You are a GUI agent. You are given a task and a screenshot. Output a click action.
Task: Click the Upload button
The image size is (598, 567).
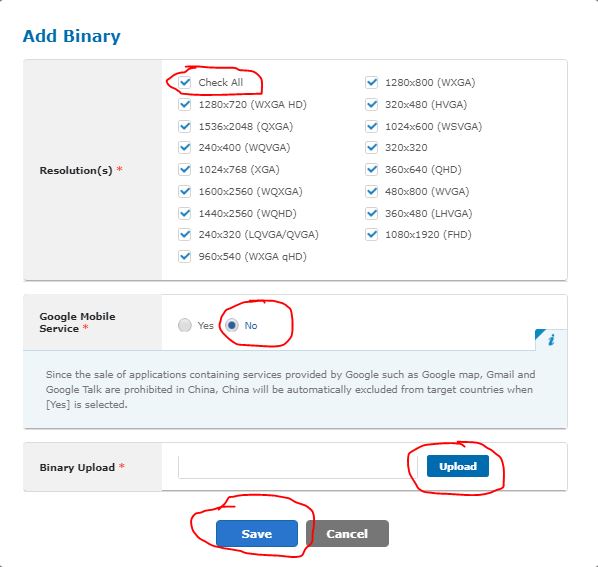[458, 466]
